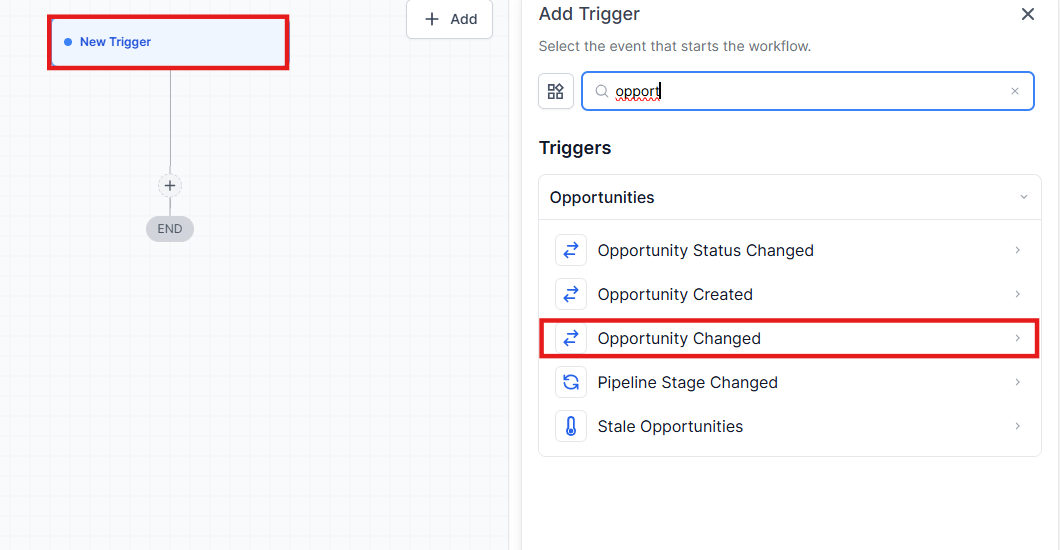1060x550 pixels.
Task: Click the Opportunity Created trigger icon
Action: (571, 295)
